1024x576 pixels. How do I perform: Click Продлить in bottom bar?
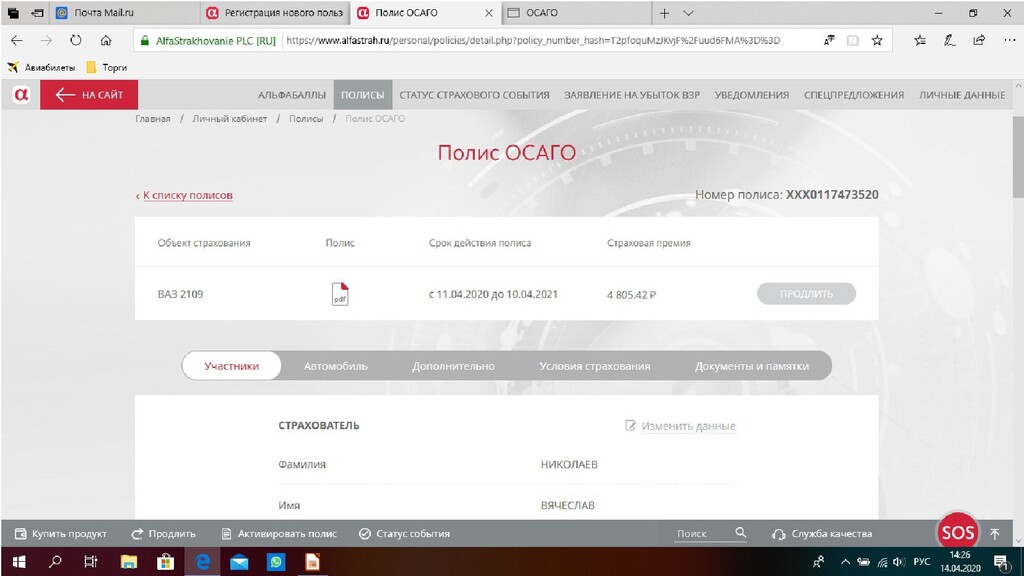tap(163, 534)
